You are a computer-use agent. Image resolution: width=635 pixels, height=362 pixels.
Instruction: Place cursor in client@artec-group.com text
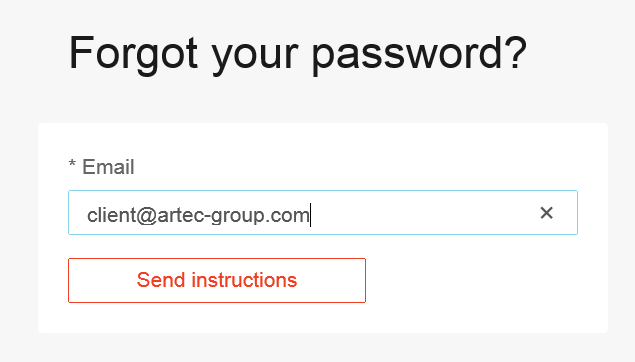click(198, 215)
